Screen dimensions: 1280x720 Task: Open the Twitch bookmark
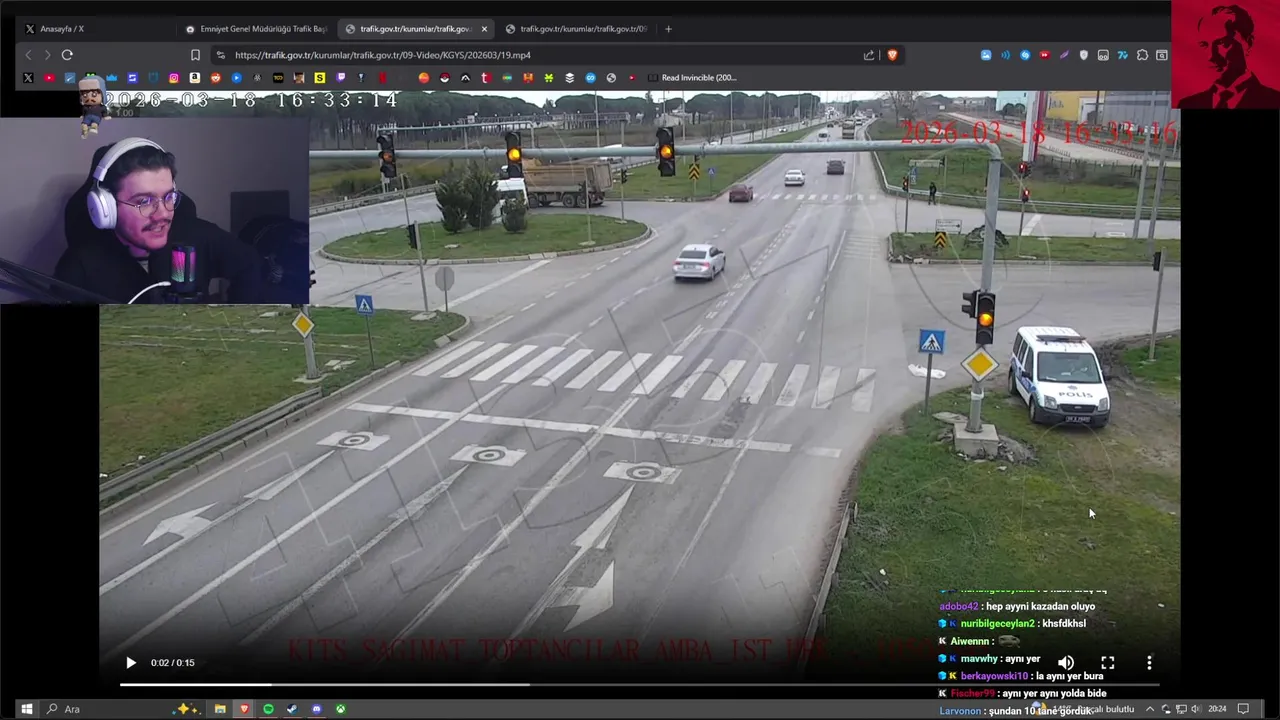click(341, 78)
